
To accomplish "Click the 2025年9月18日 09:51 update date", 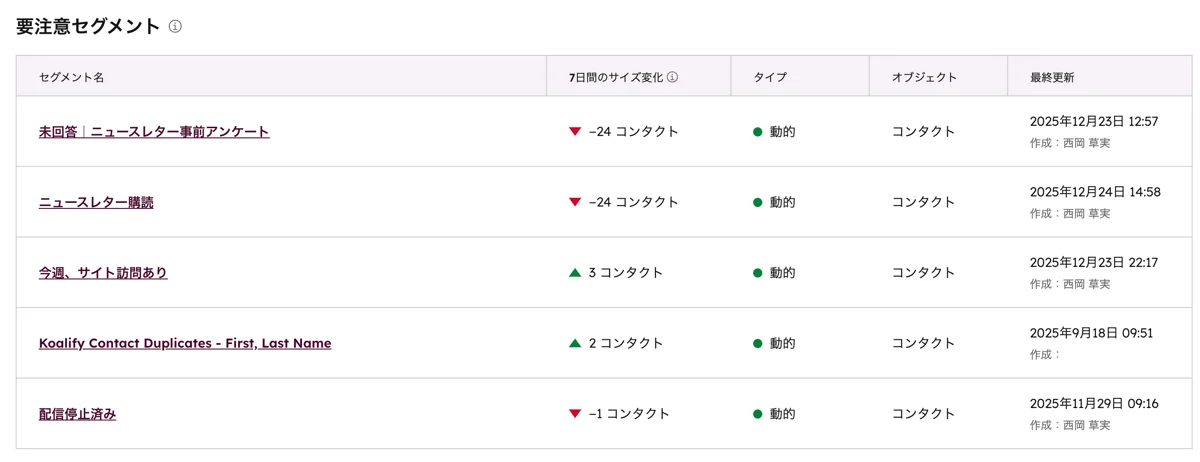I will [1091, 333].
